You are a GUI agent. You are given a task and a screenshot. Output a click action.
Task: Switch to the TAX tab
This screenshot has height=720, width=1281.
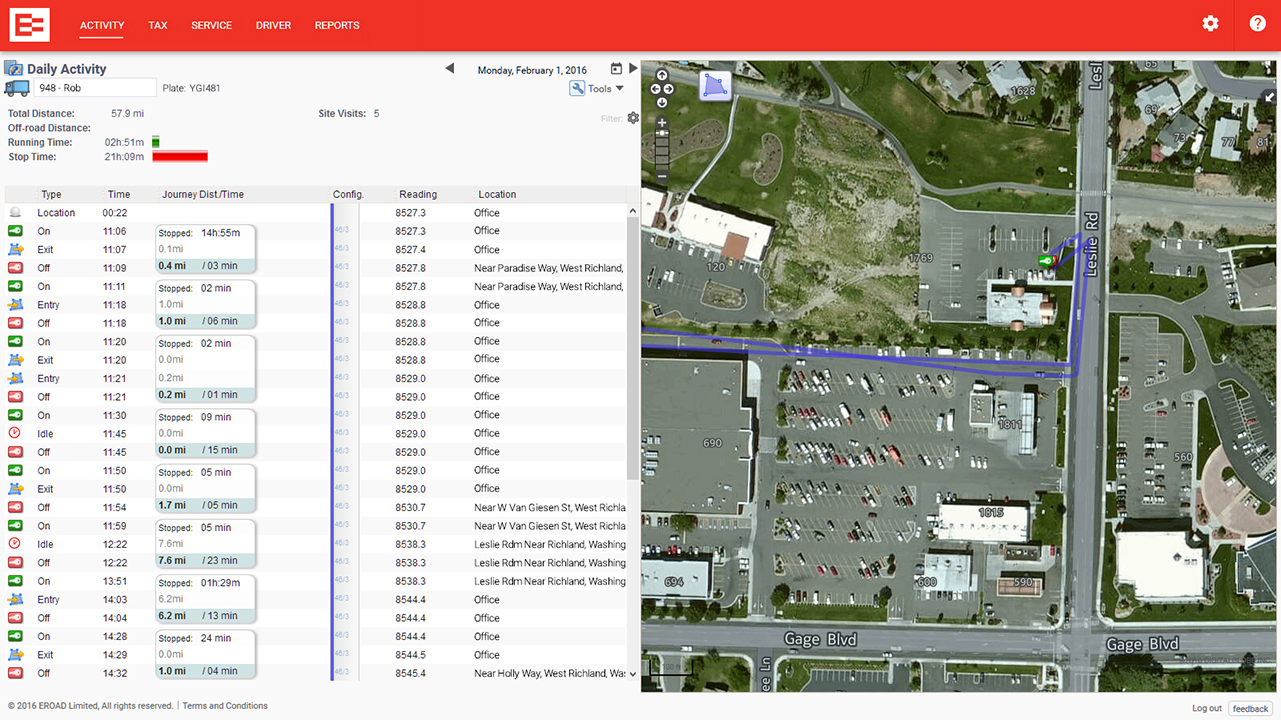click(x=158, y=25)
